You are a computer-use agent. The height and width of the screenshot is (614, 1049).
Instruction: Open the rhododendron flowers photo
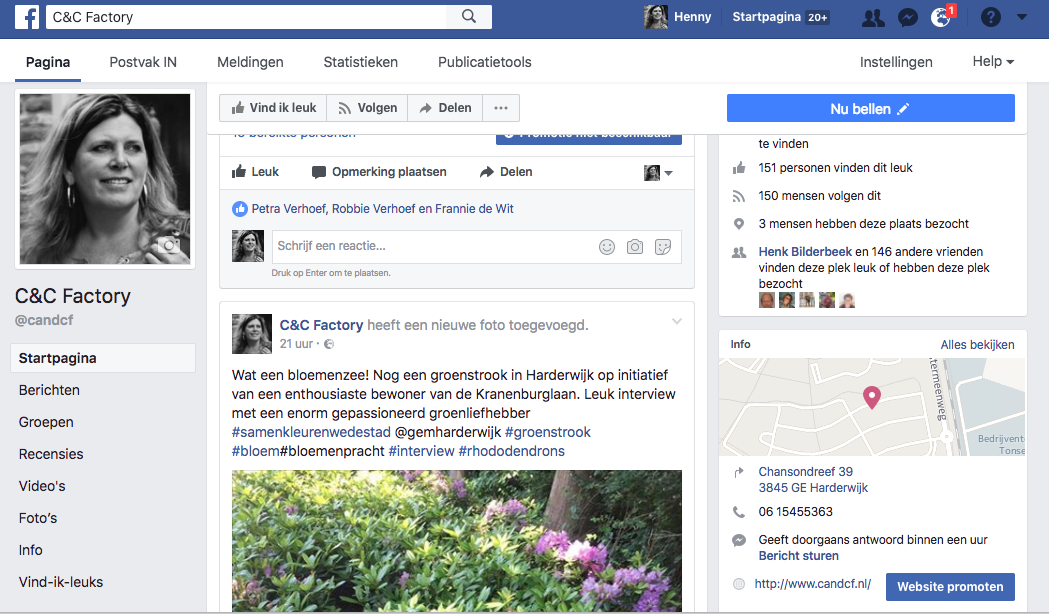(457, 540)
